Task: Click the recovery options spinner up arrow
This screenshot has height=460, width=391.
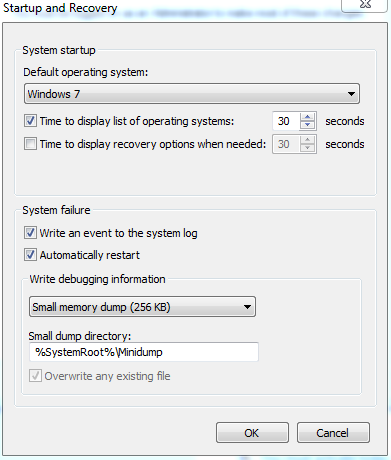Action: [x=308, y=140]
